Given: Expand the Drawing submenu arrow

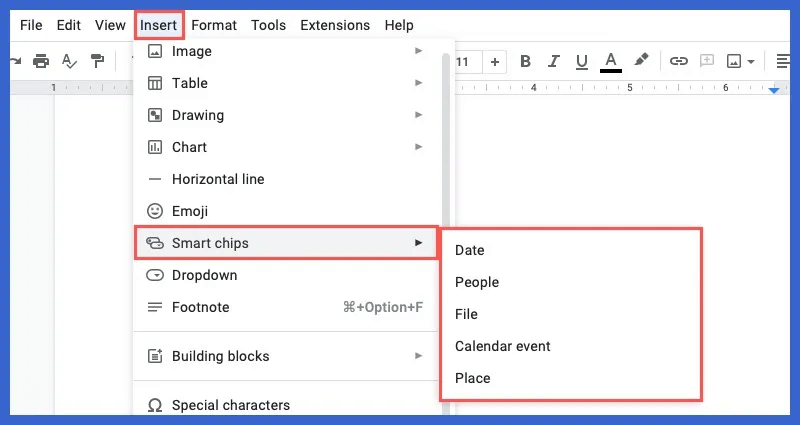Looking at the screenshot, I should [x=418, y=115].
